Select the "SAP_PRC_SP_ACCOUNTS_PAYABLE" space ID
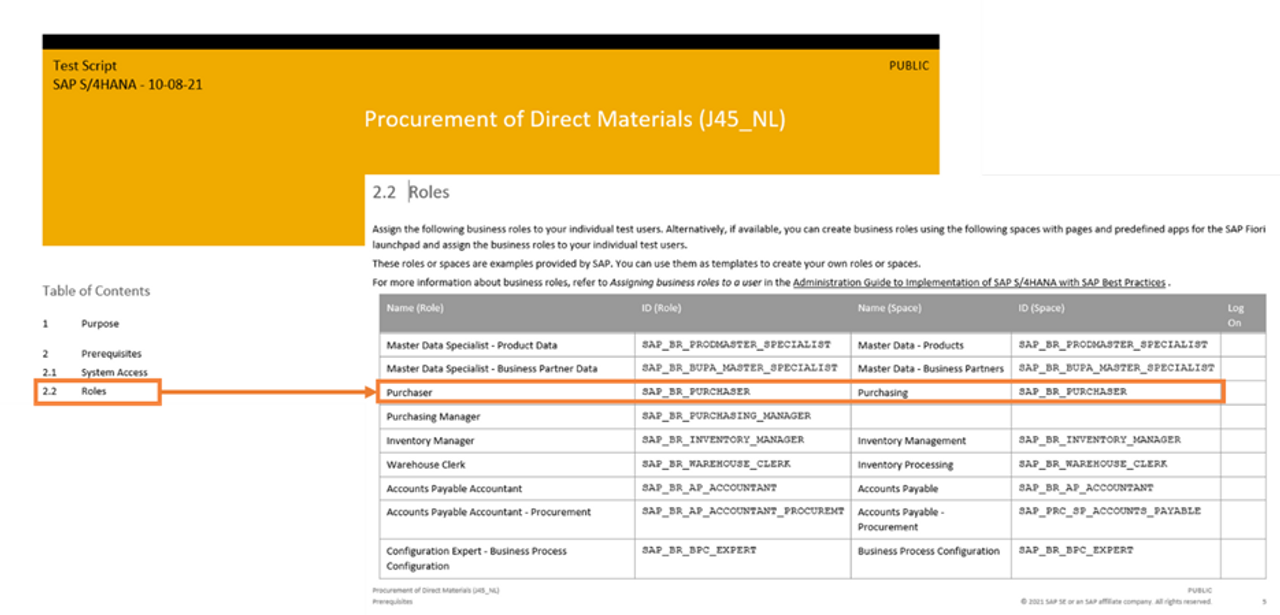Screen dimensions: 1280x615 tap(1110, 511)
